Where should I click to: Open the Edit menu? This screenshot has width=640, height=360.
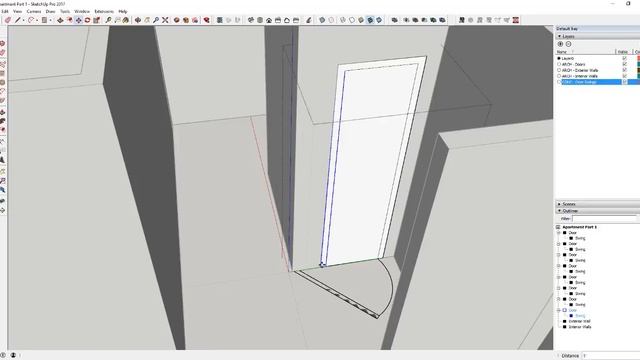click(4, 11)
